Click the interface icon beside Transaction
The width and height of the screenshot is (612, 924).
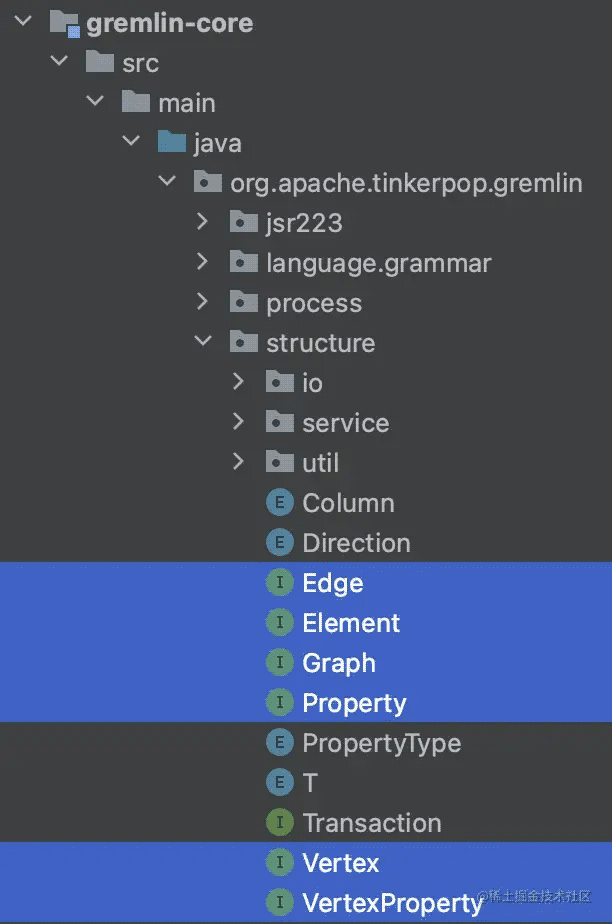280,822
